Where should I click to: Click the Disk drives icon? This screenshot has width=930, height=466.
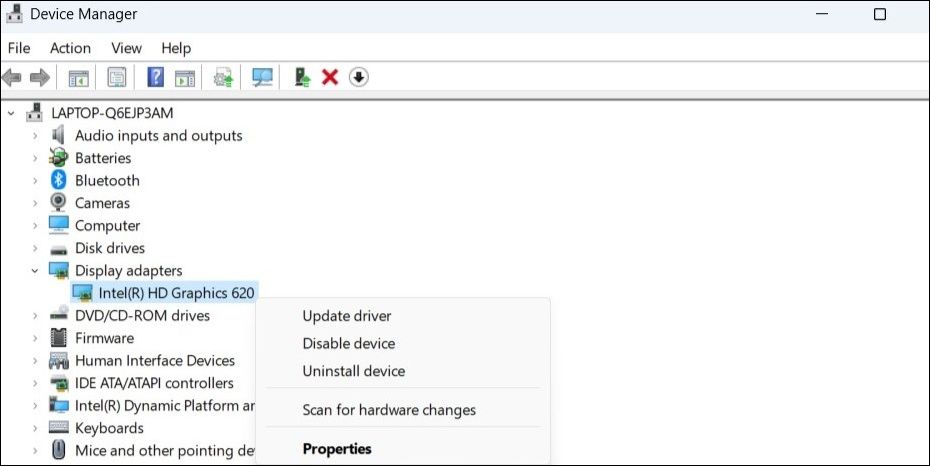pyautogui.click(x=59, y=249)
